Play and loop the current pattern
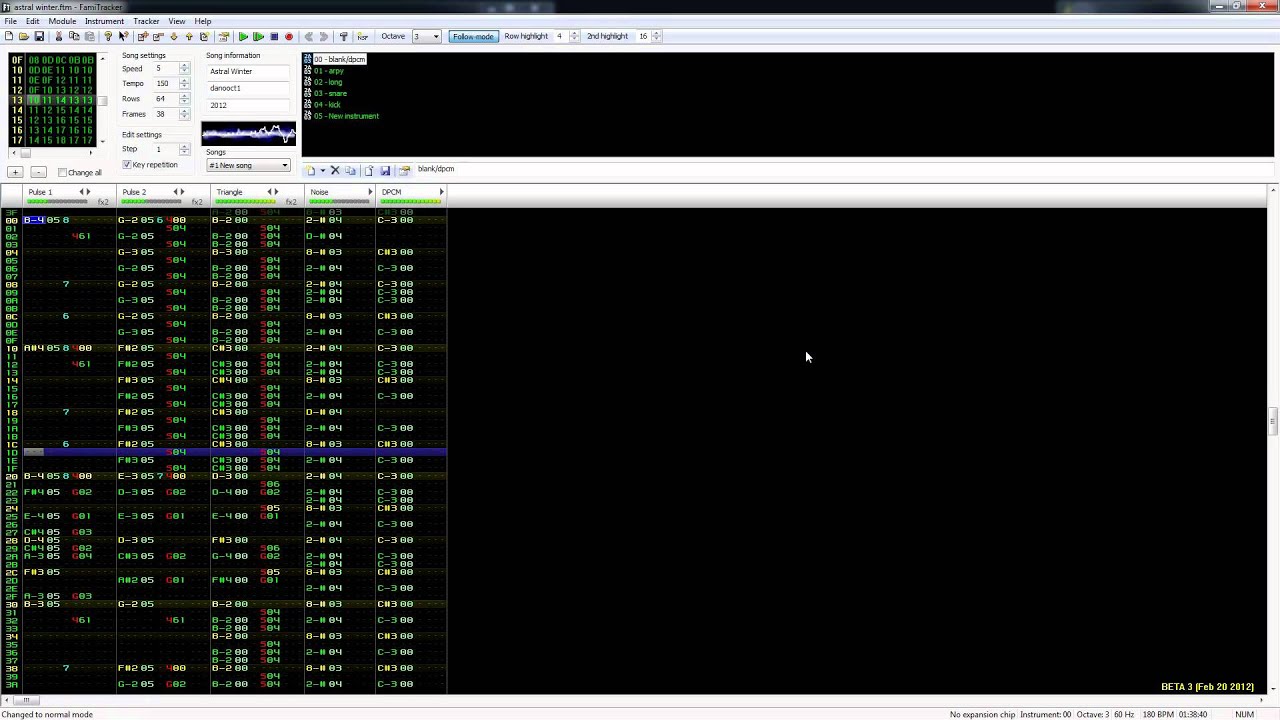The height and width of the screenshot is (720, 1280). pos(258,36)
